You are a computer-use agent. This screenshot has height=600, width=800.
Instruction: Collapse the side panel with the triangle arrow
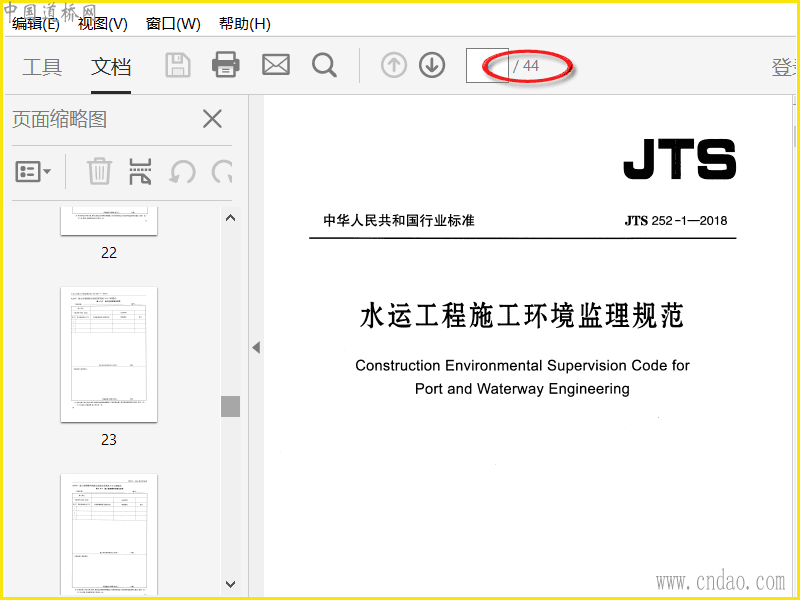[x=256, y=348]
